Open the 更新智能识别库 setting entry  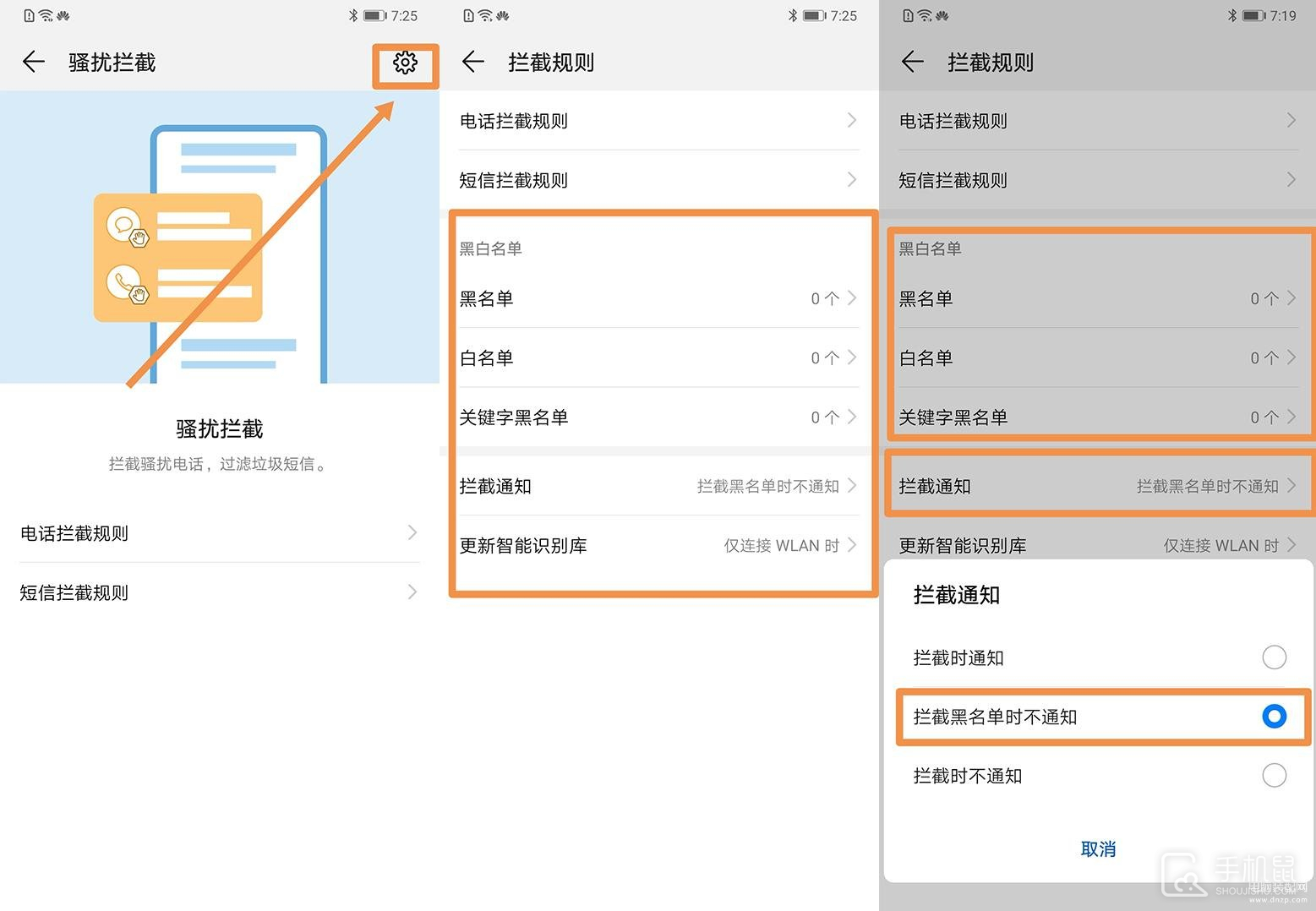[659, 545]
